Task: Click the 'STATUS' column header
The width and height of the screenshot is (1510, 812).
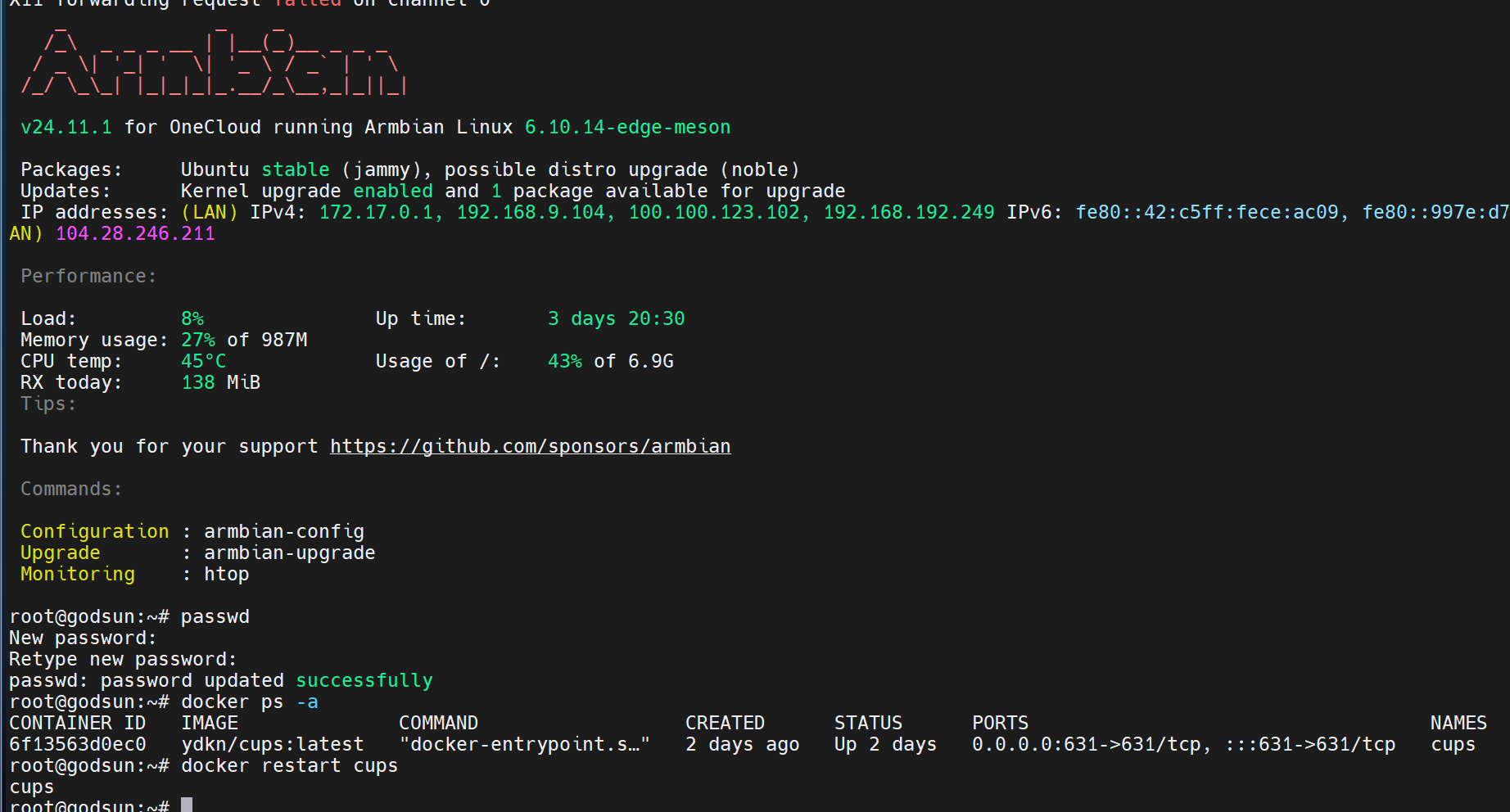Action: (869, 723)
